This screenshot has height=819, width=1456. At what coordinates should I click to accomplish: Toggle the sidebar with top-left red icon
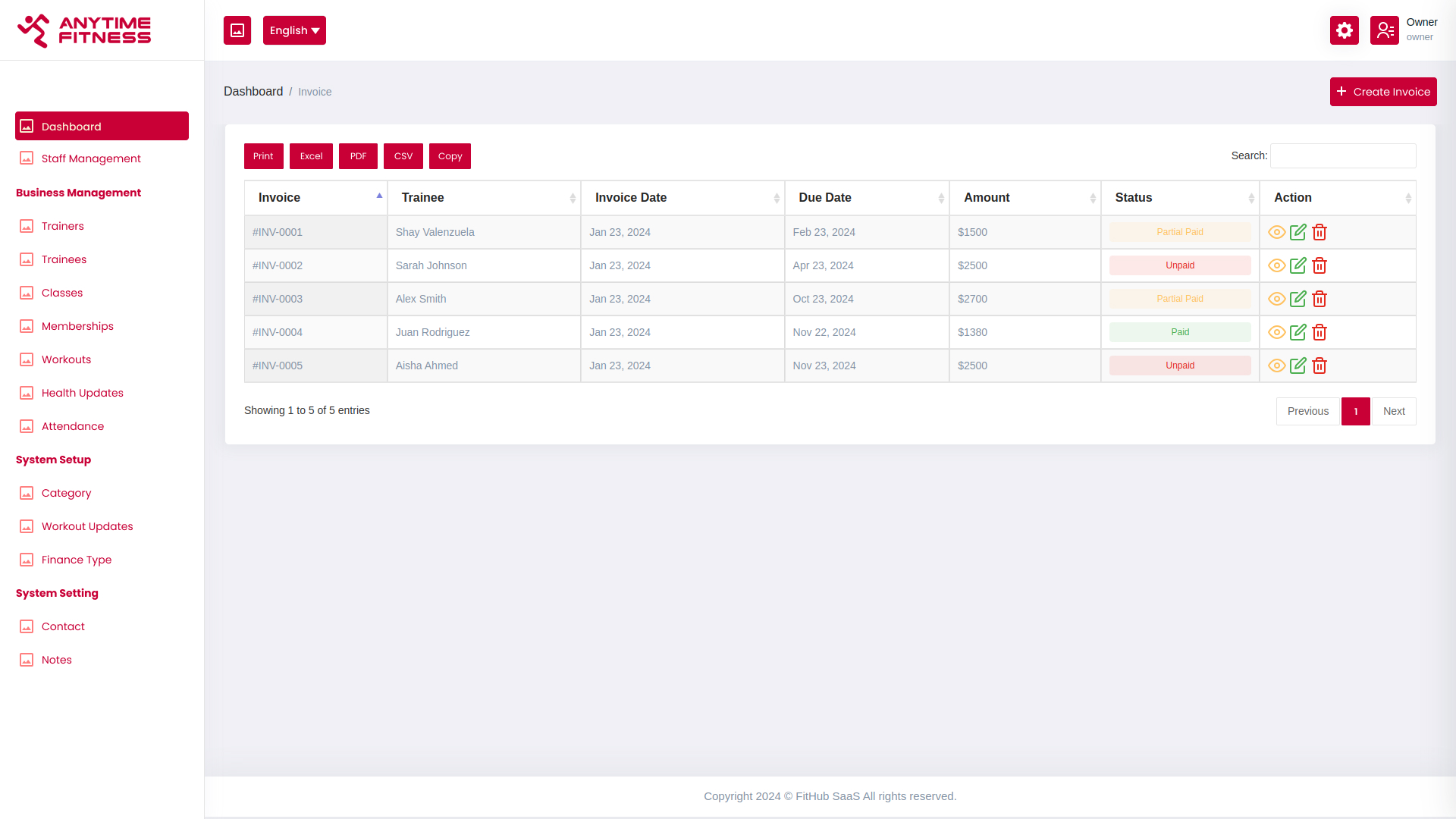(x=237, y=30)
